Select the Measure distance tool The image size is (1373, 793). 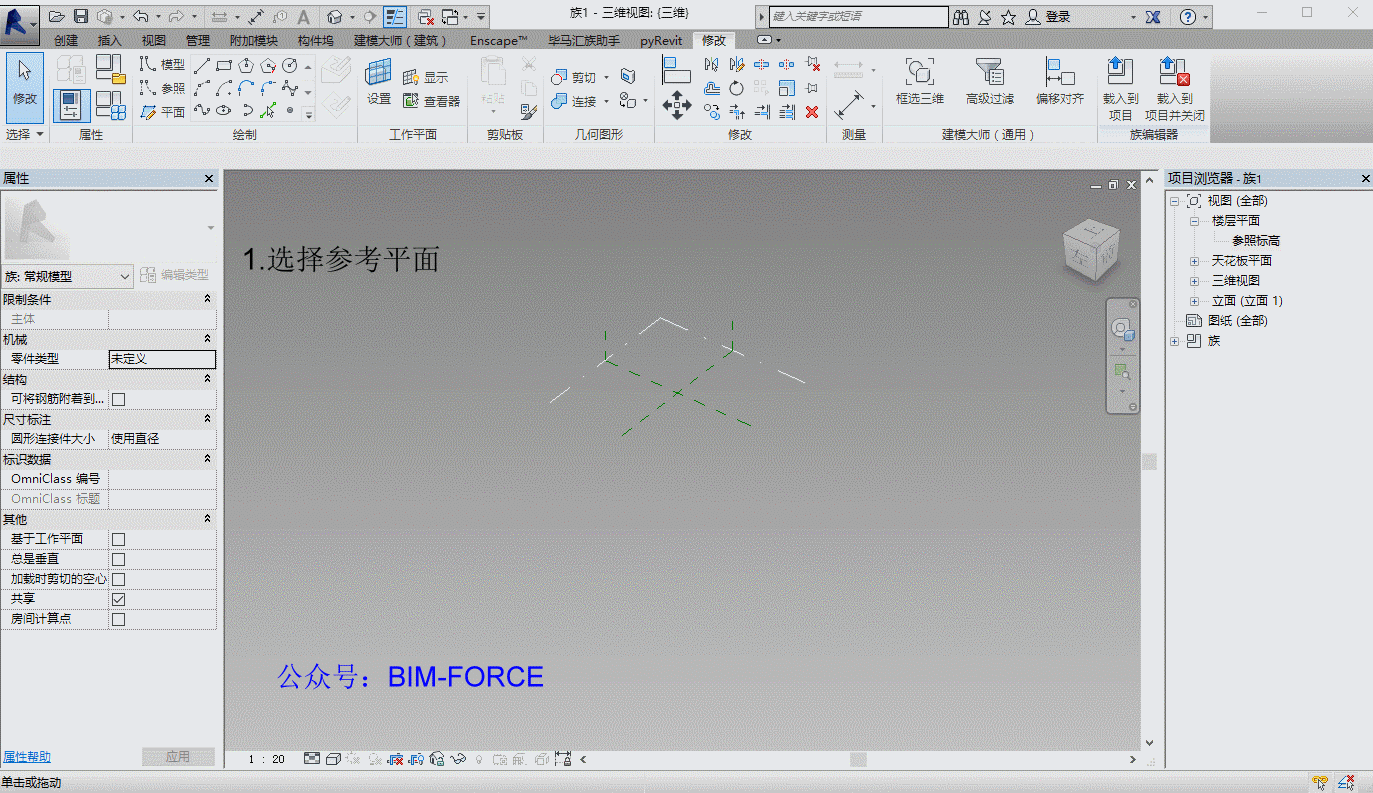(851, 105)
